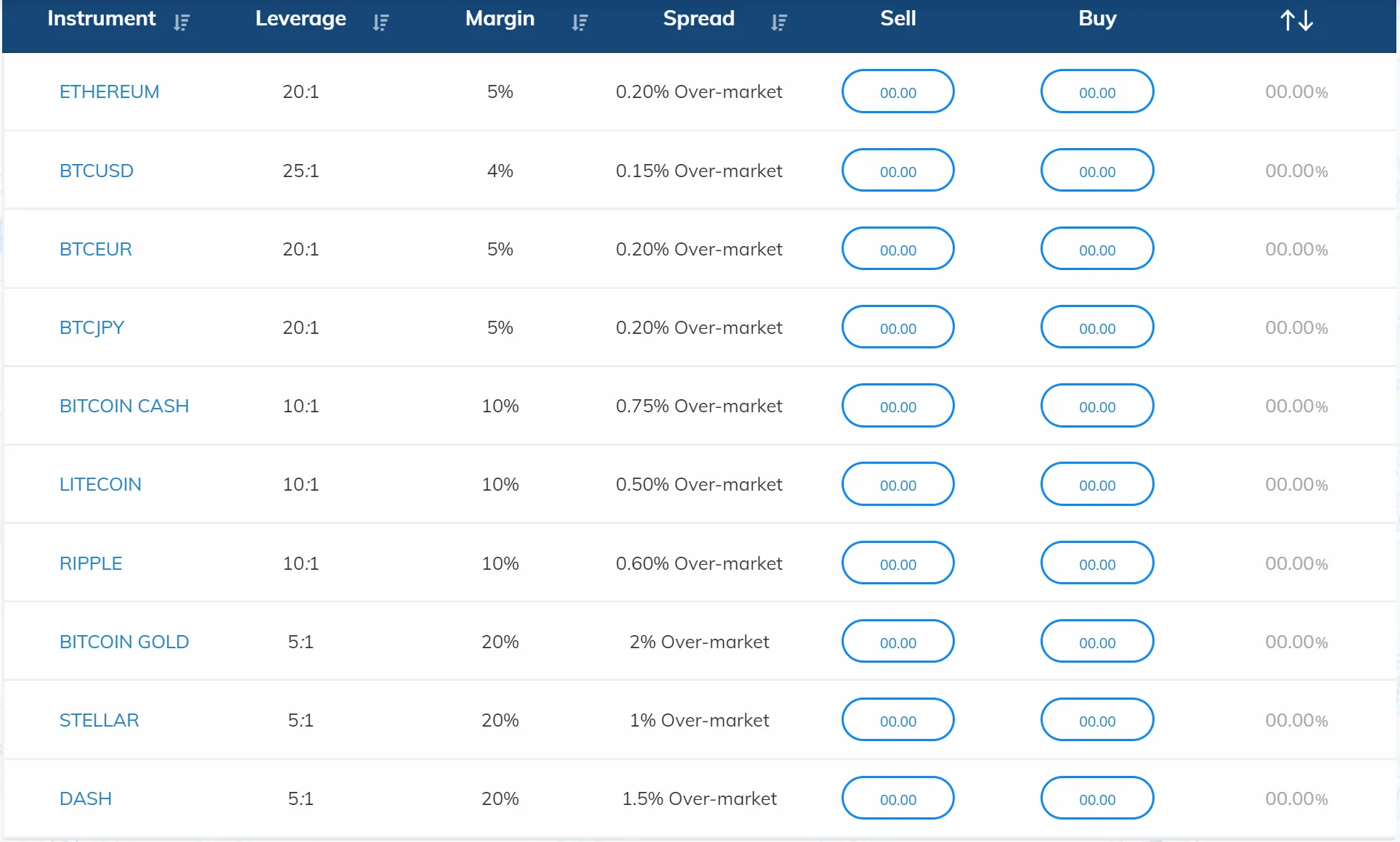This screenshot has height=842, width=1400.
Task: Click the Buy button for DASH
Action: 1096,798
